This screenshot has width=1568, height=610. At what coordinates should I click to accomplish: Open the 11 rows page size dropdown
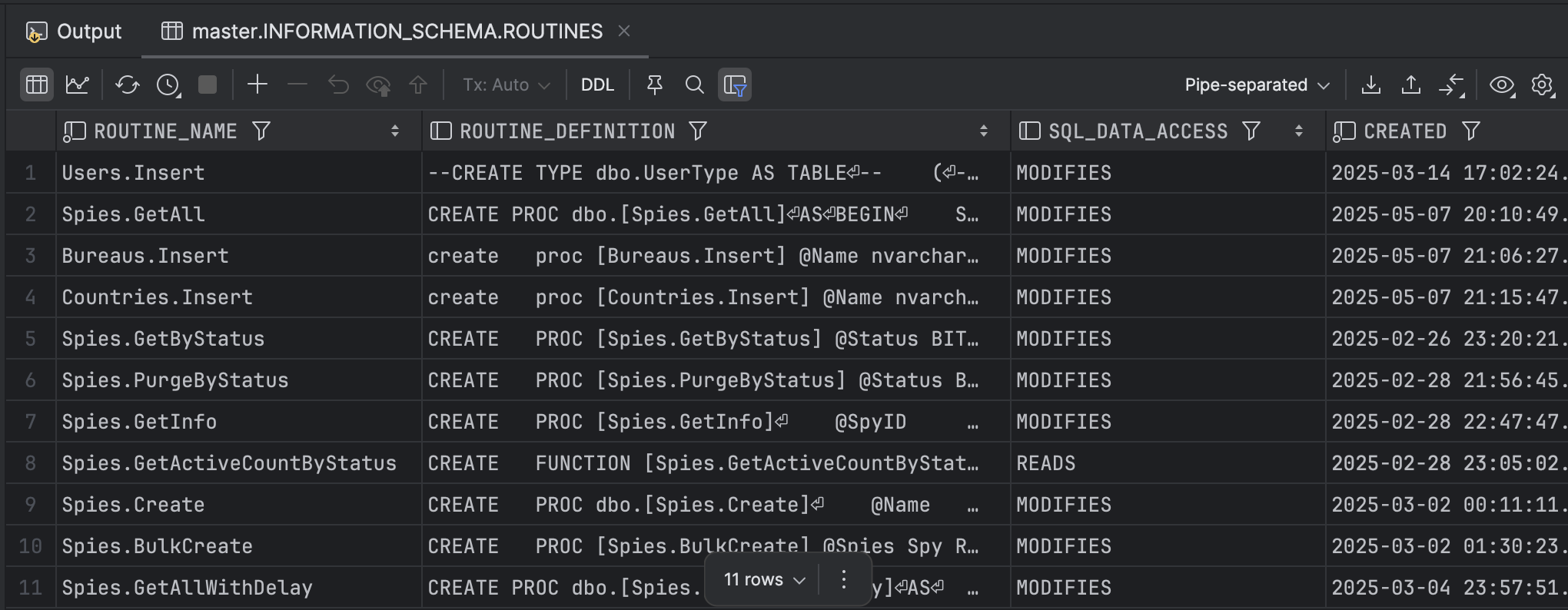[764, 579]
